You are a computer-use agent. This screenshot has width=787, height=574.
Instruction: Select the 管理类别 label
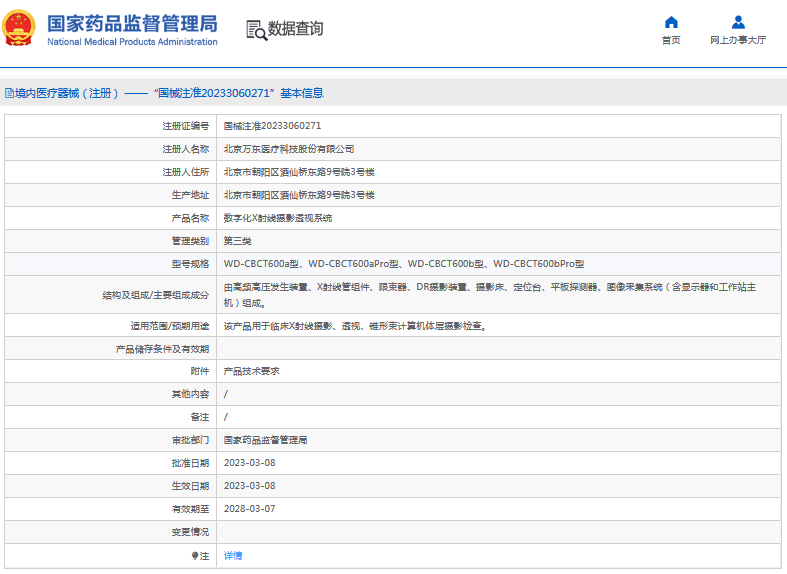[190, 241]
